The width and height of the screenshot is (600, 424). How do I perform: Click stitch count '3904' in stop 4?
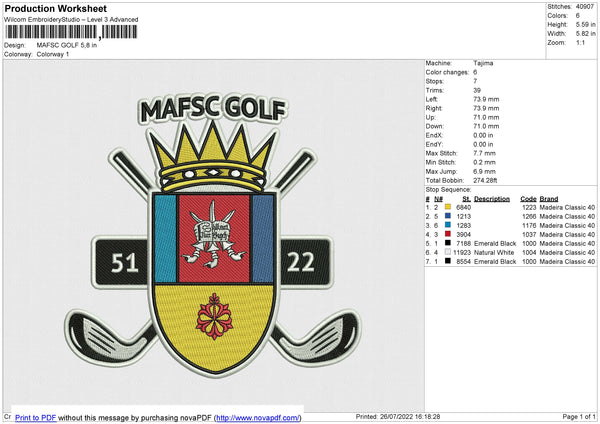(463, 235)
